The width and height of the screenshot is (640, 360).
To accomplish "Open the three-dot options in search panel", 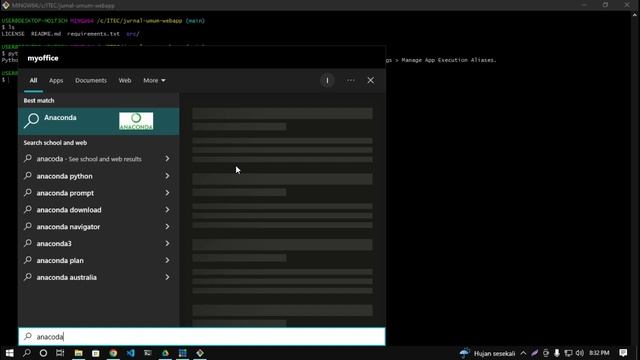I will click(x=351, y=80).
